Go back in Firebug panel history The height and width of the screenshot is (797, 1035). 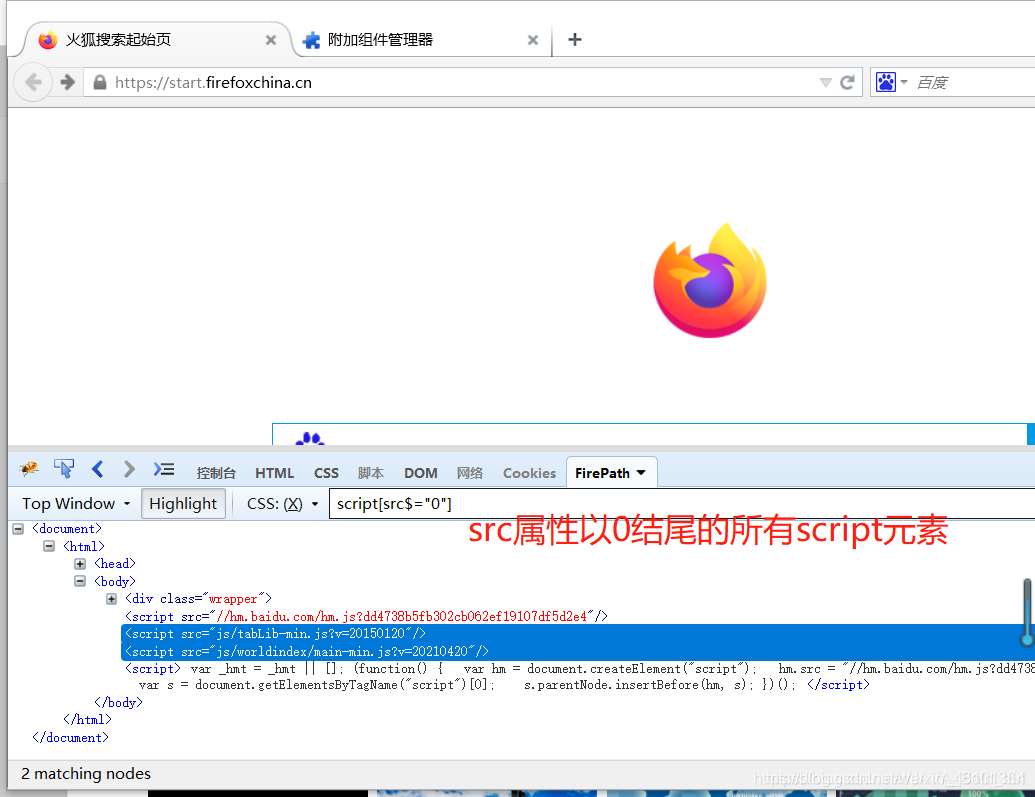(x=98, y=469)
